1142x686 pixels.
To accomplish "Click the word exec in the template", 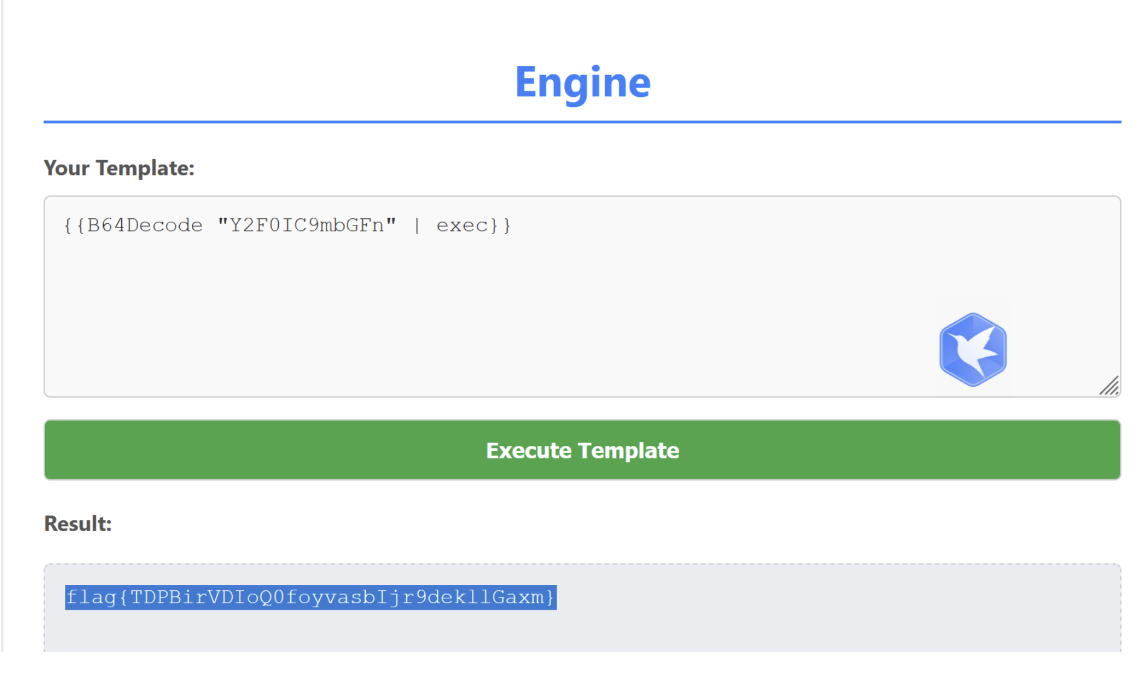I will click(461, 225).
